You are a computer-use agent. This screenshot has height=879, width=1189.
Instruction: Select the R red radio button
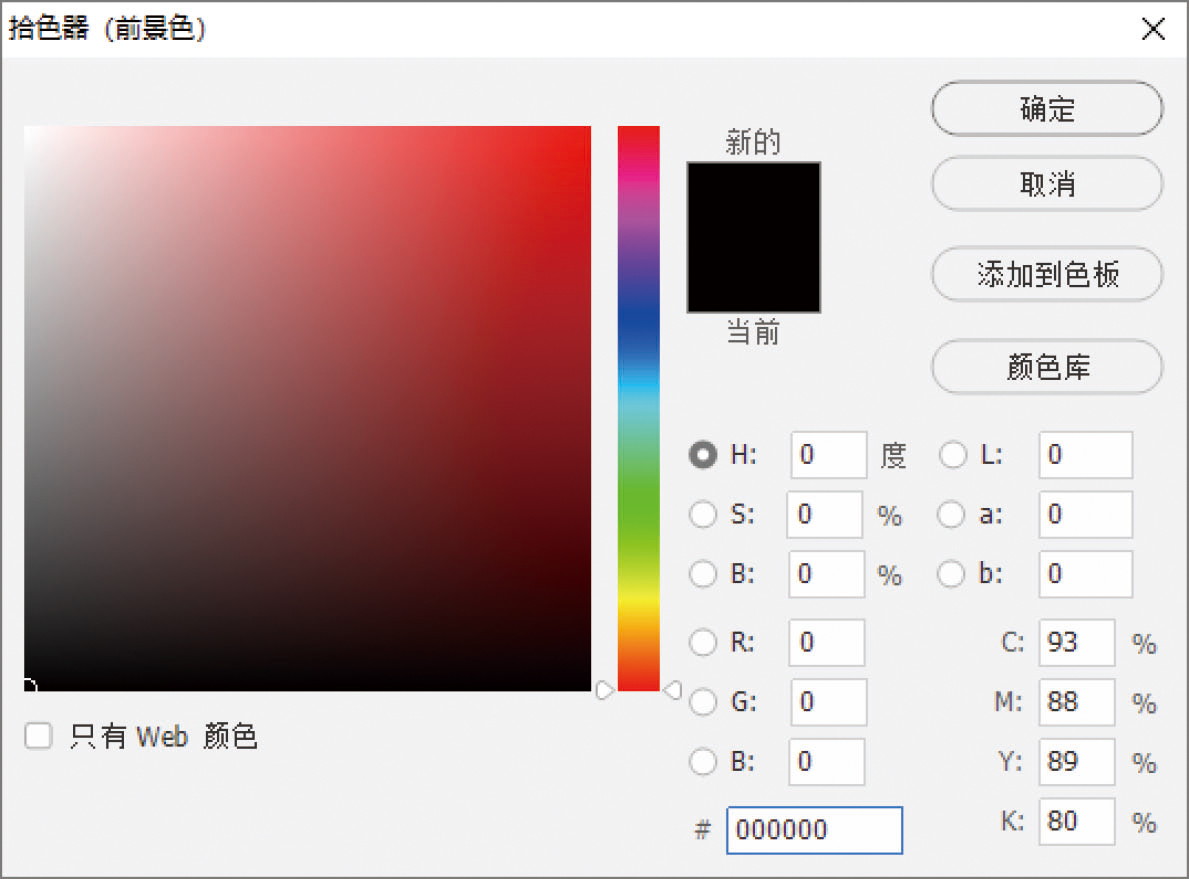pos(704,642)
